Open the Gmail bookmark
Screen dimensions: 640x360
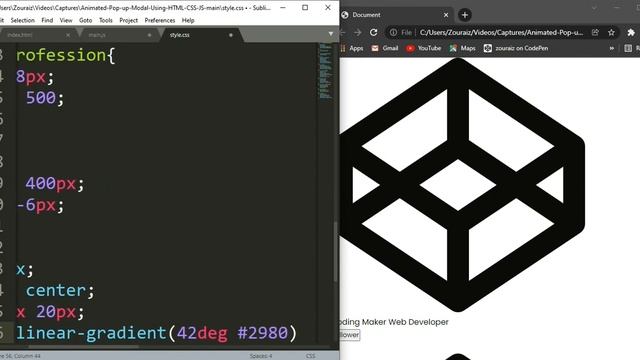coord(385,48)
